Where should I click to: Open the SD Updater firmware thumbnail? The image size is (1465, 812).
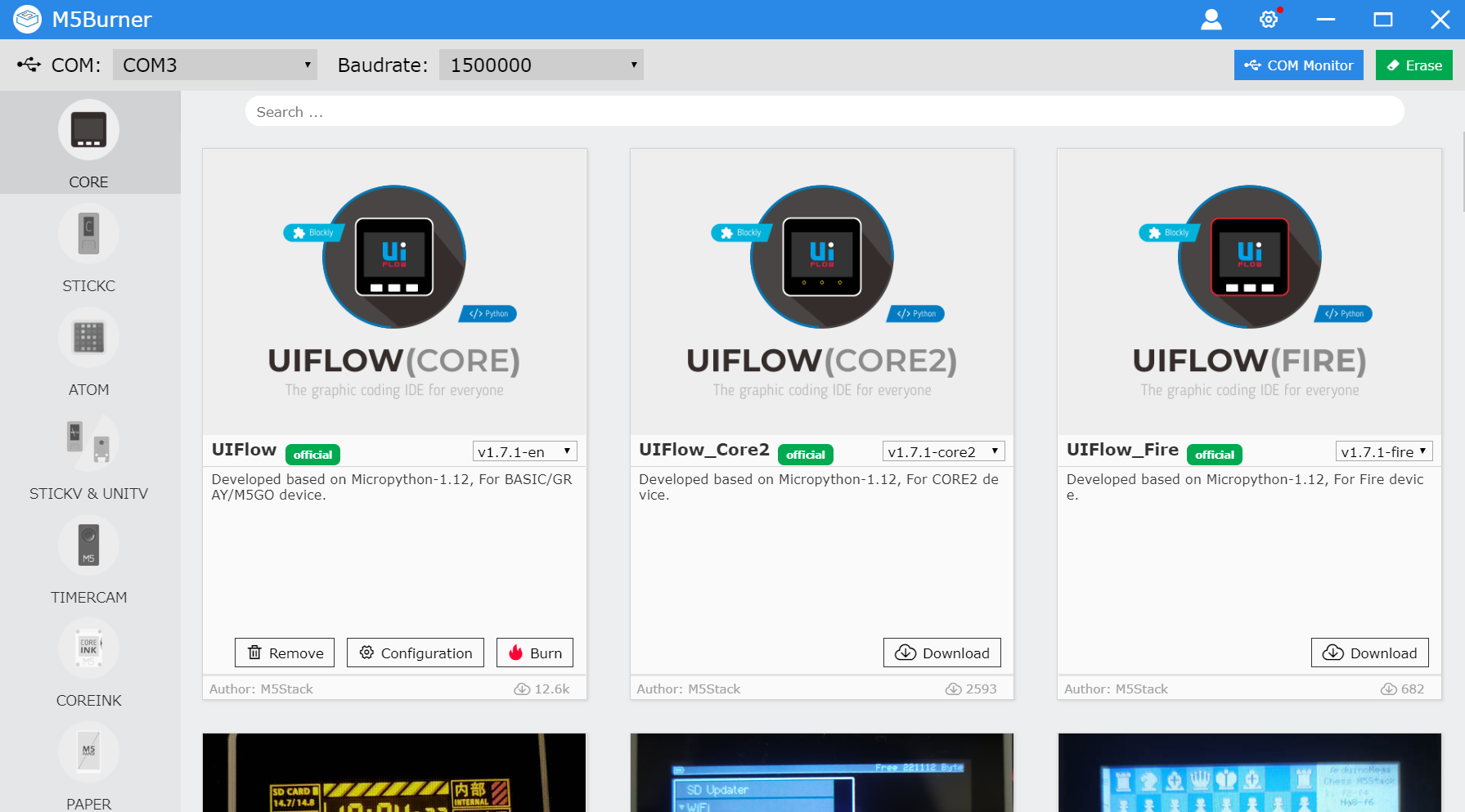coord(822,773)
